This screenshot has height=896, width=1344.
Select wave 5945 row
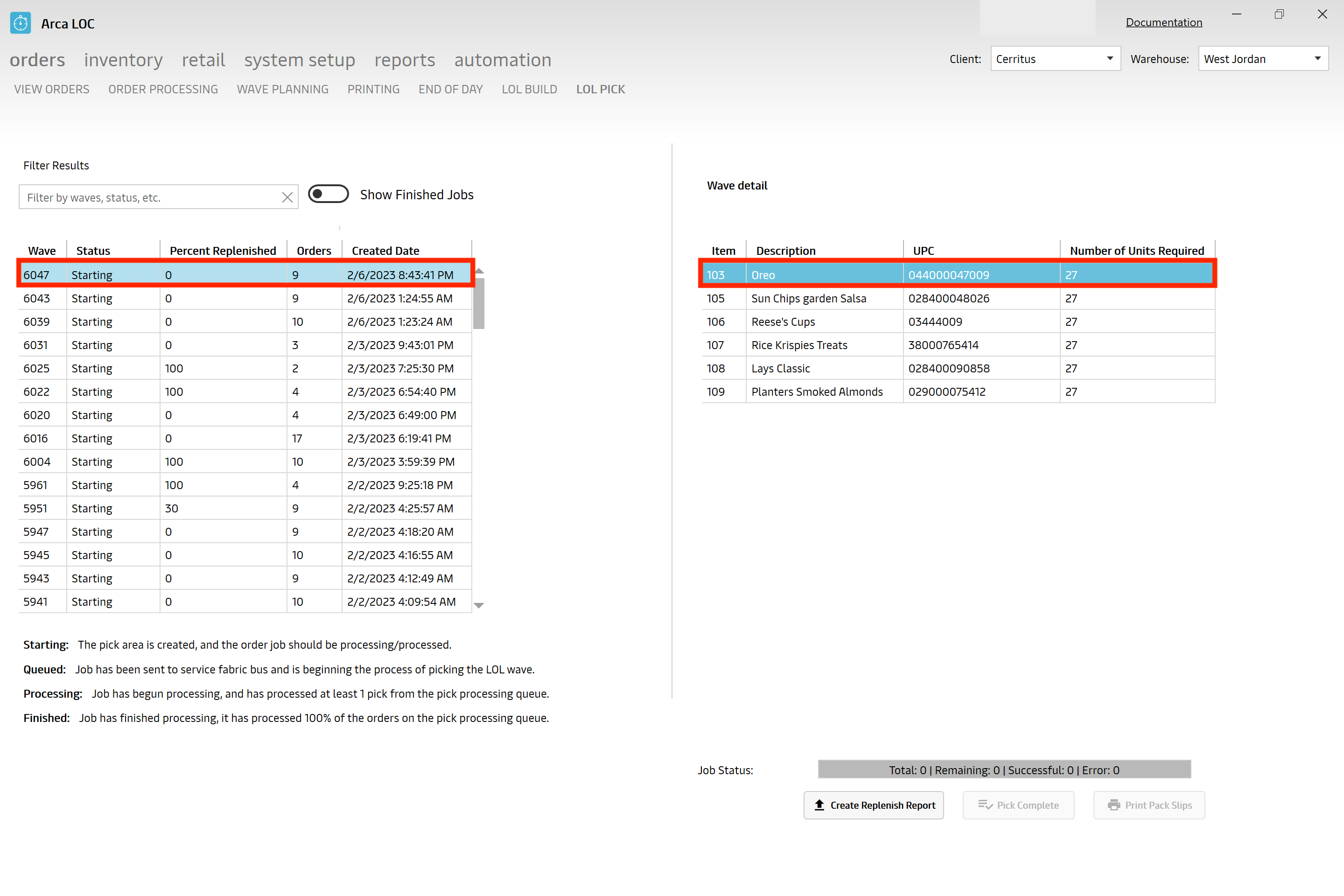(x=245, y=555)
